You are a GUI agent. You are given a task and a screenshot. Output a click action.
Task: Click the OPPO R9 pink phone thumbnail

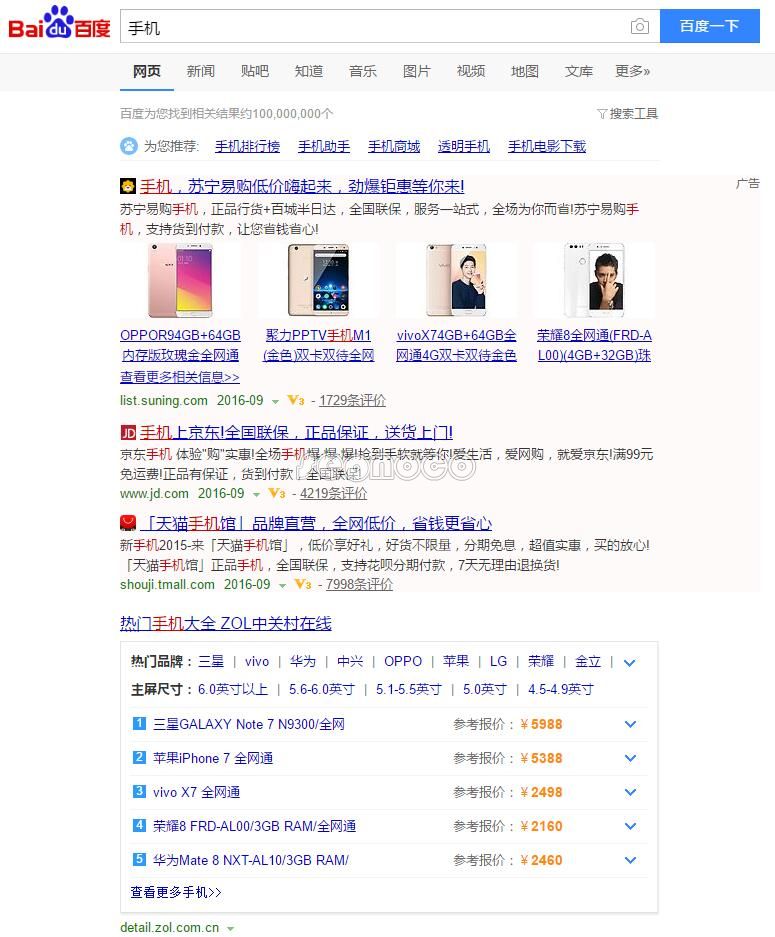pos(180,281)
